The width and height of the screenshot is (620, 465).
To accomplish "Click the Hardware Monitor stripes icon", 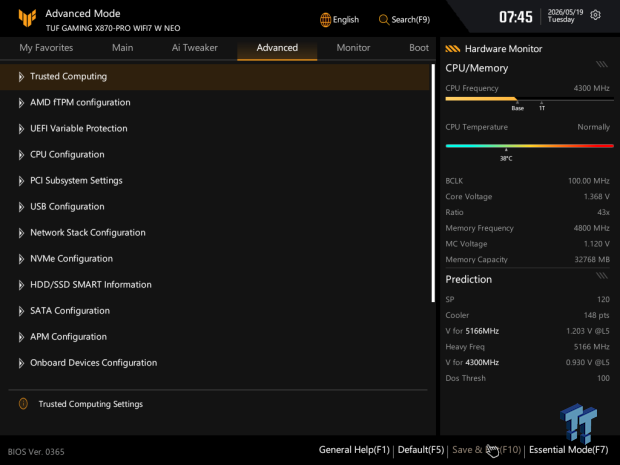I will coord(452,49).
